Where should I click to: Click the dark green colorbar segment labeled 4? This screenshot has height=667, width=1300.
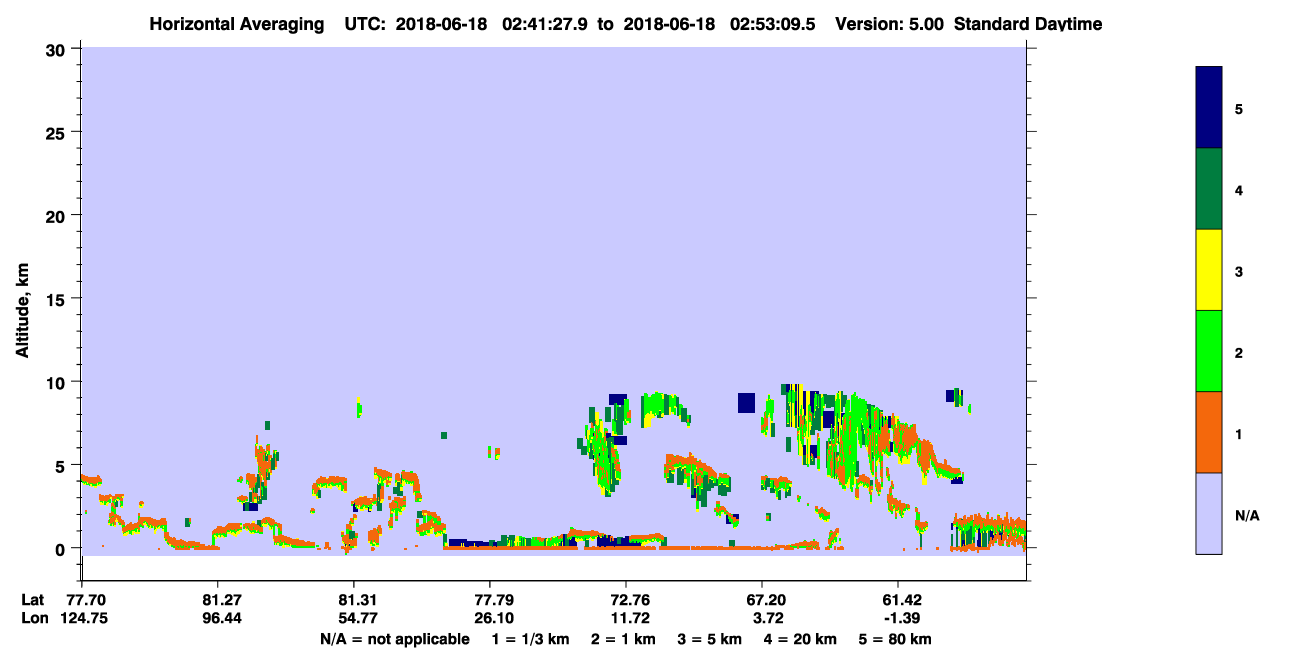(1209, 189)
